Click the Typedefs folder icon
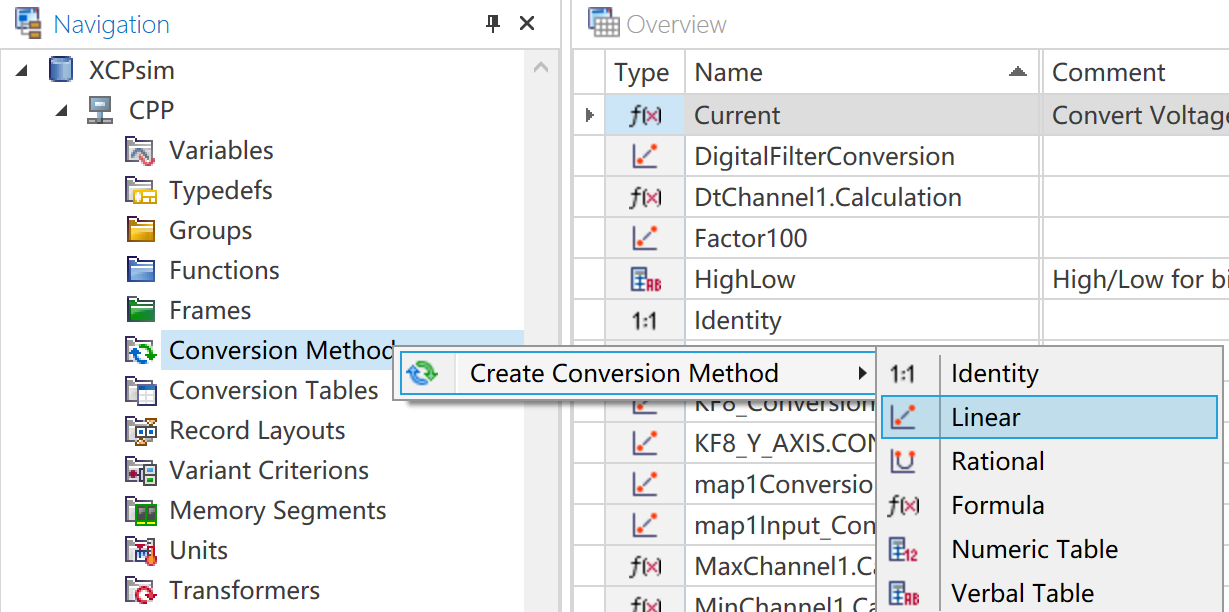Viewport: 1229px width, 612px height. [141, 191]
